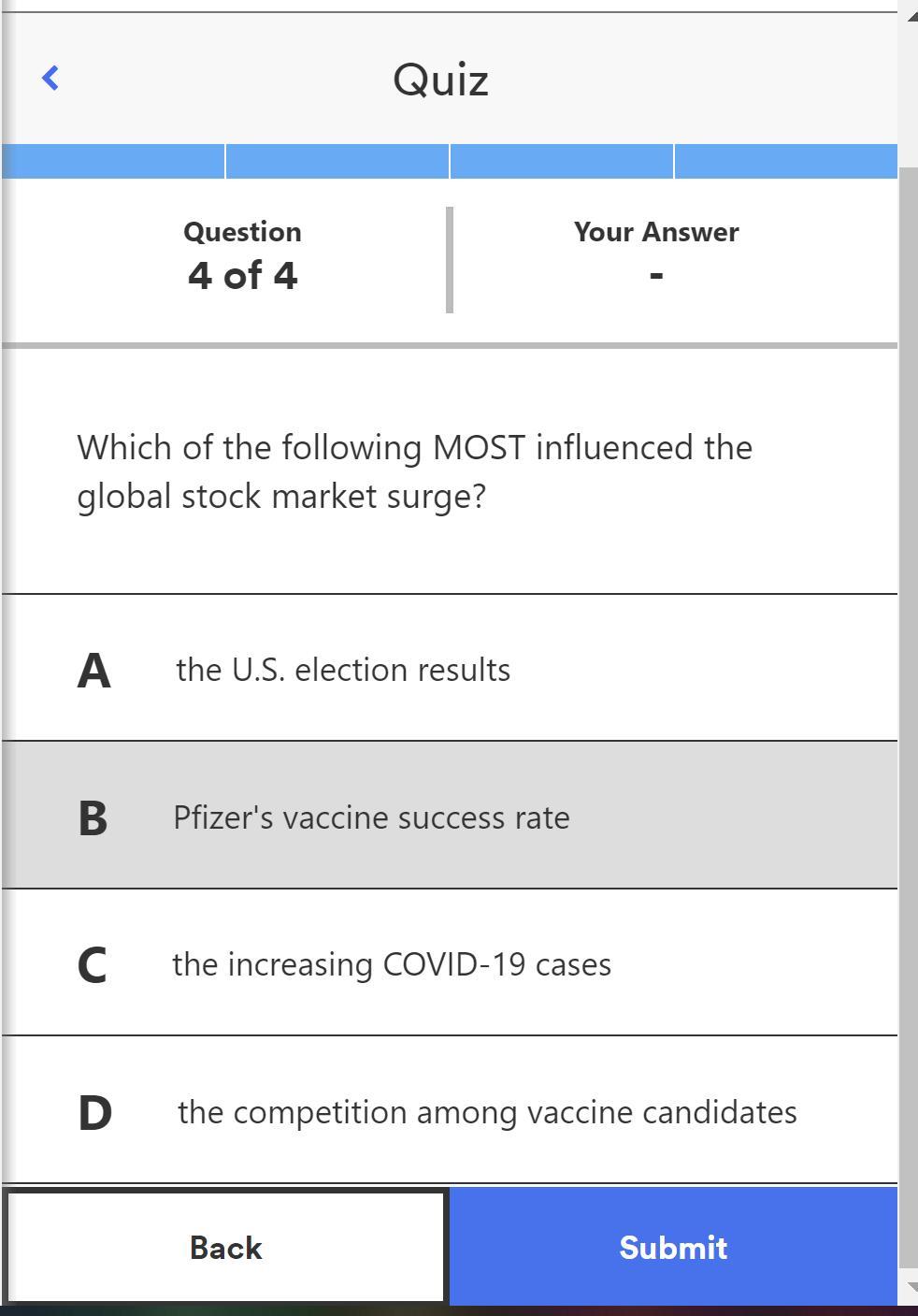Click the letter A option marker

(93, 670)
